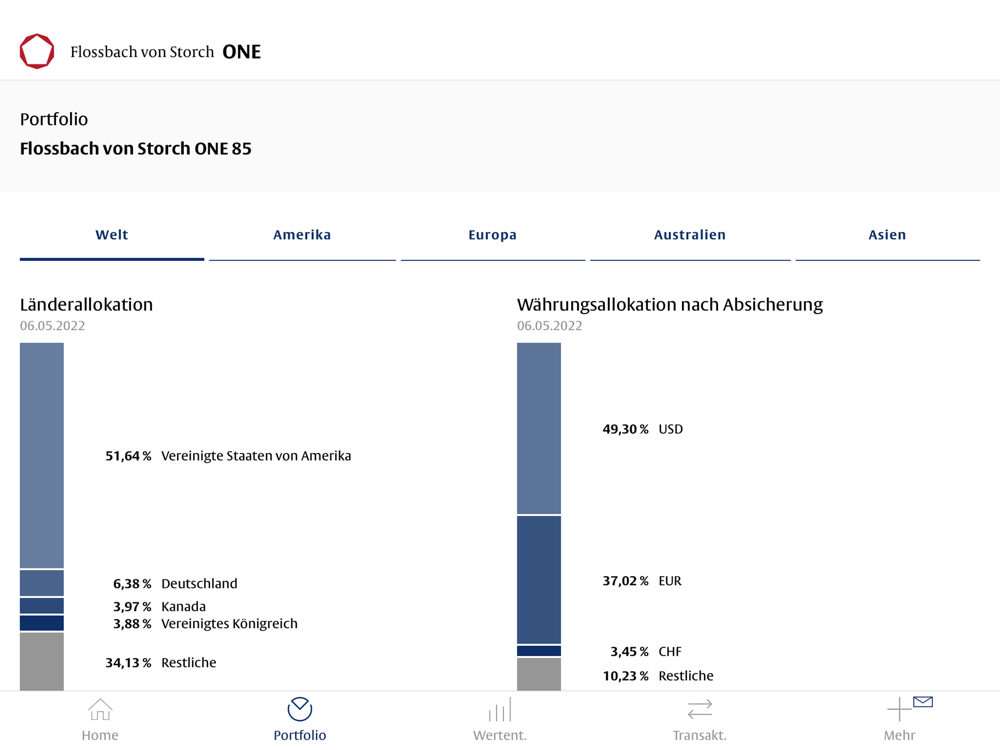The width and height of the screenshot is (1000, 750).
Task: Select '3,97 % Kanada' label
Action: coord(159,607)
